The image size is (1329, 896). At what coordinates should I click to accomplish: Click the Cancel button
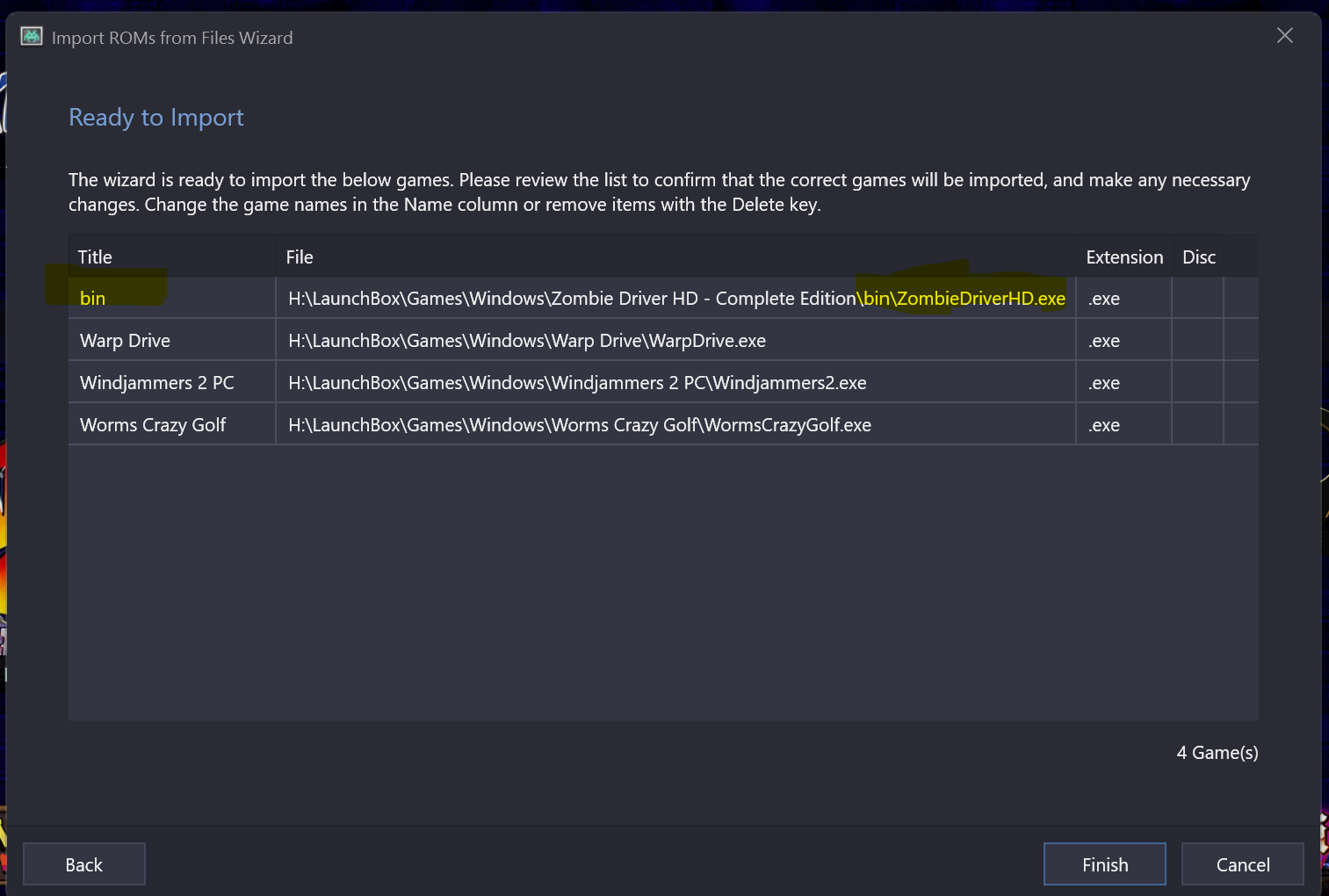[1242, 864]
